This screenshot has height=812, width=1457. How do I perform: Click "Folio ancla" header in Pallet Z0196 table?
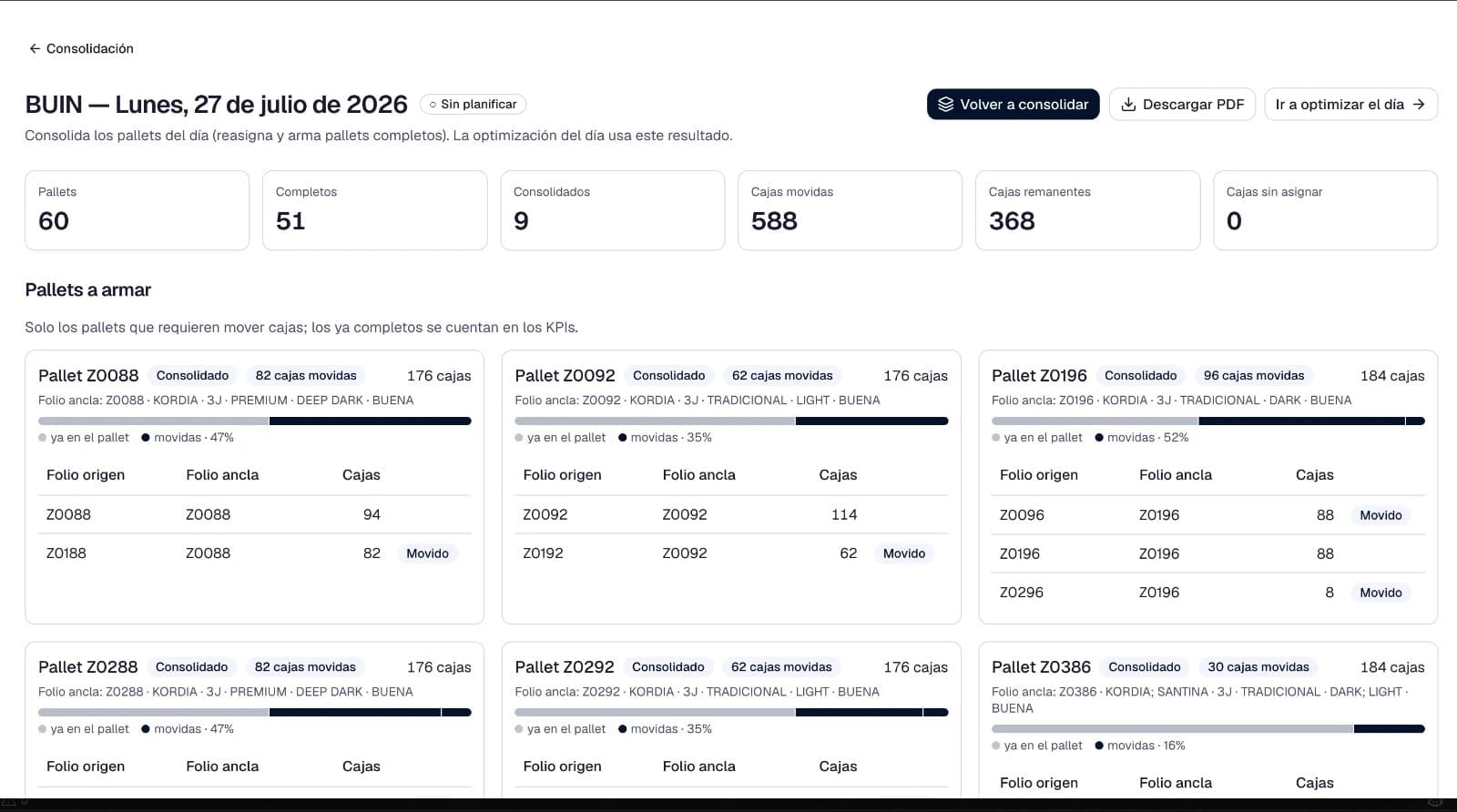1176,475
